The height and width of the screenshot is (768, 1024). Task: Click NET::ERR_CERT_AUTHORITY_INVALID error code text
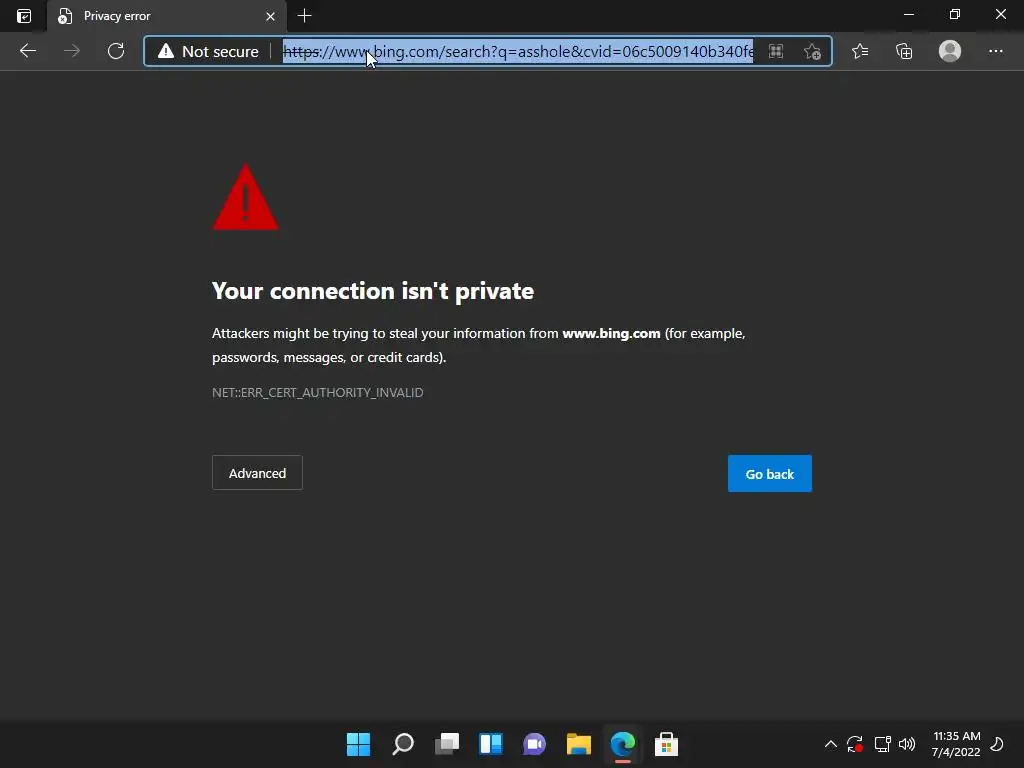[317, 392]
